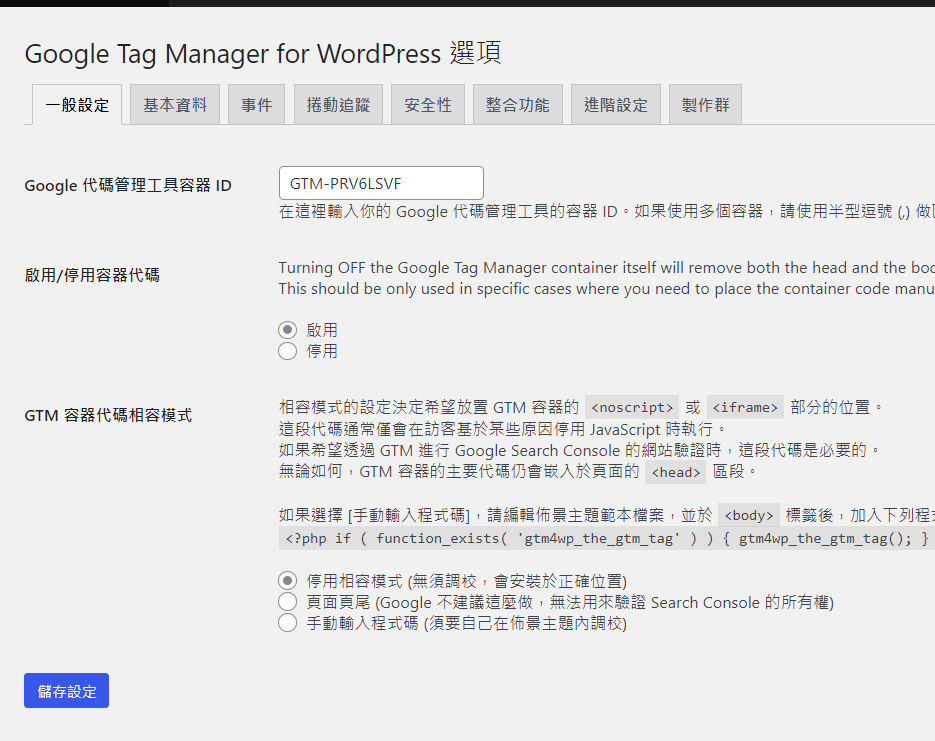Click the 儲存設定 button

pyautogui.click(x=66, y=690)
